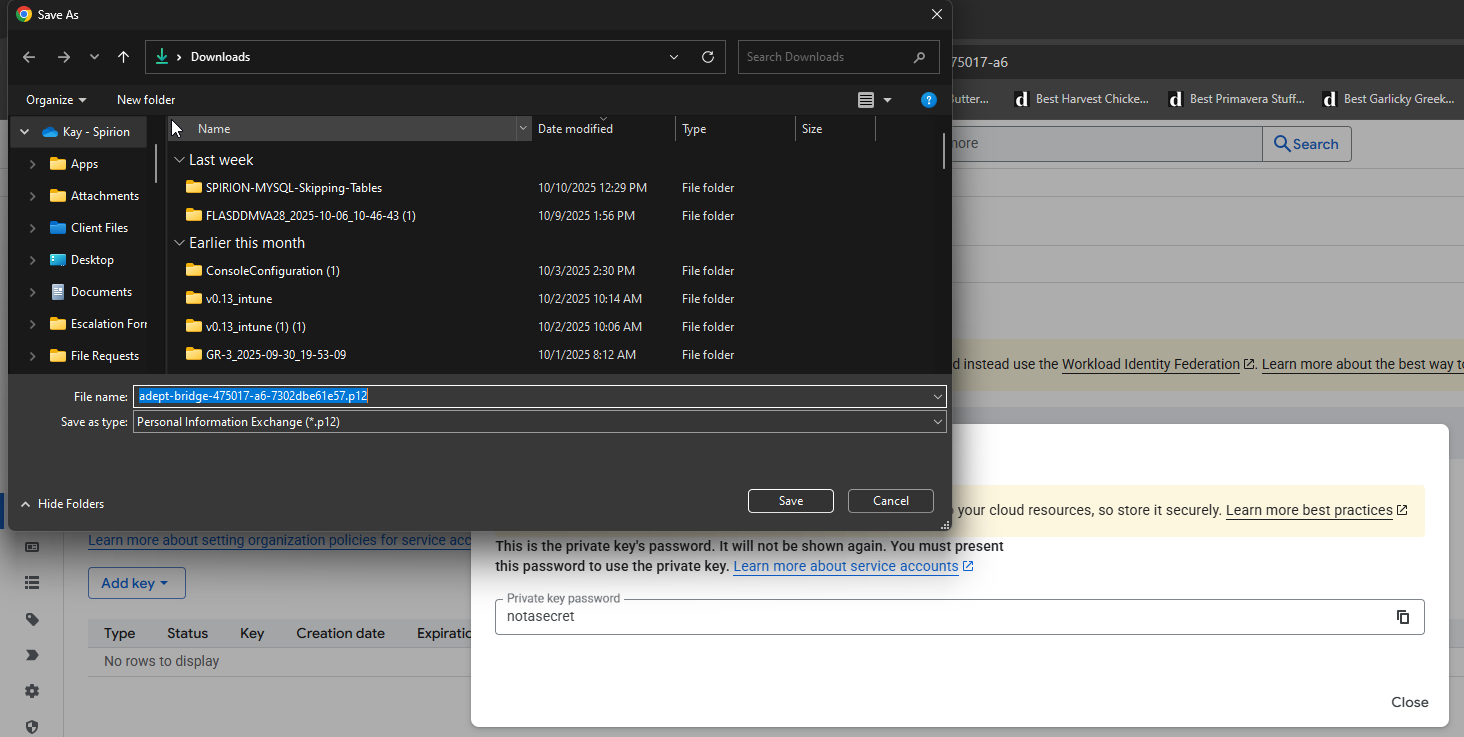Screen dimensions: 1464x737
Task: Click Downloads icon in the address bar
Action: pos(162,57)
